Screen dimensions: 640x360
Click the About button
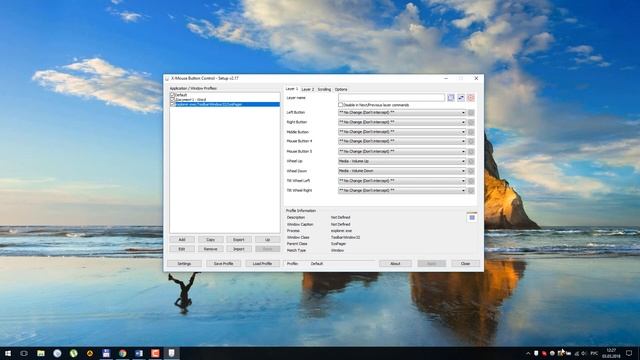[x=395, y=264]
